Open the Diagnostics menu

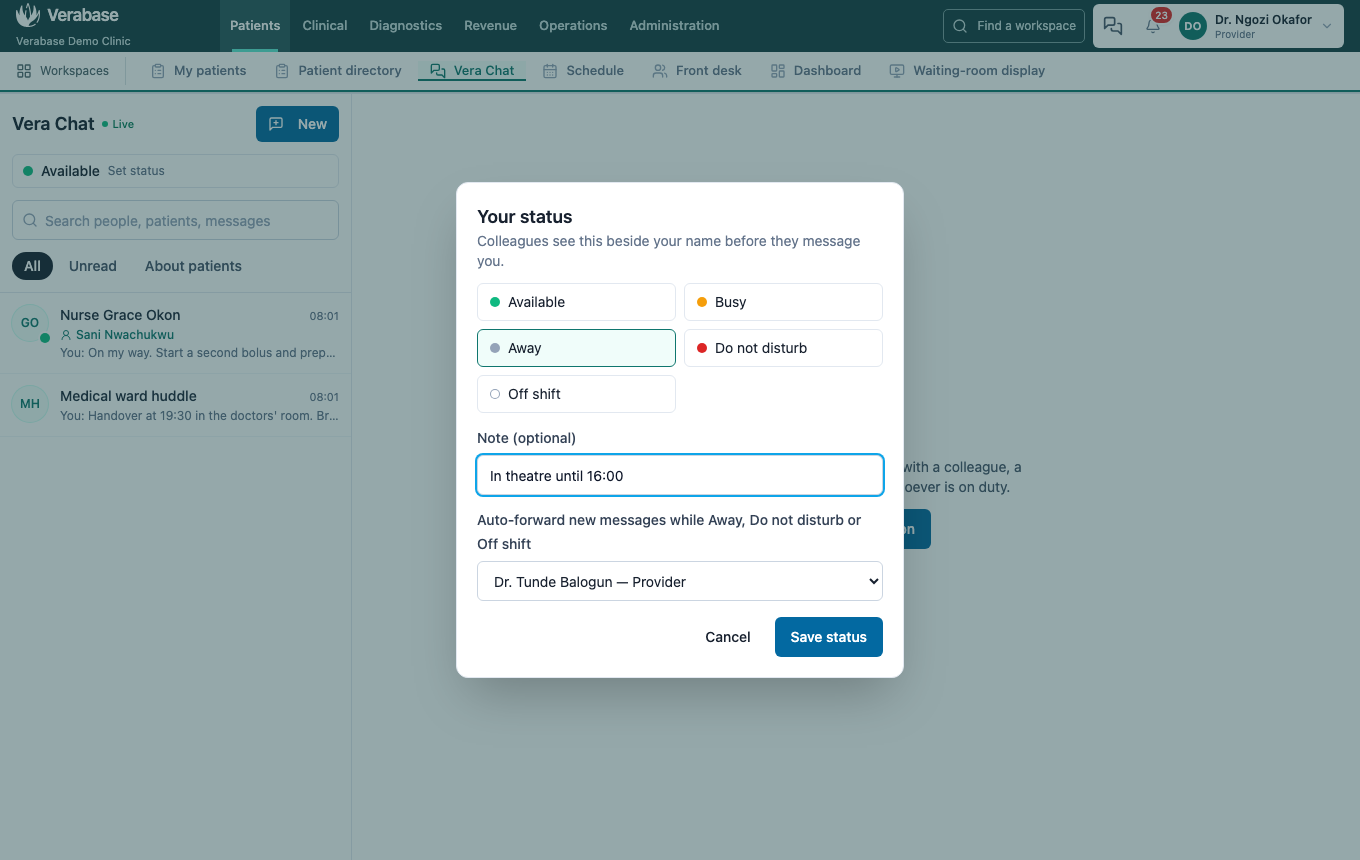click(406, 26)
